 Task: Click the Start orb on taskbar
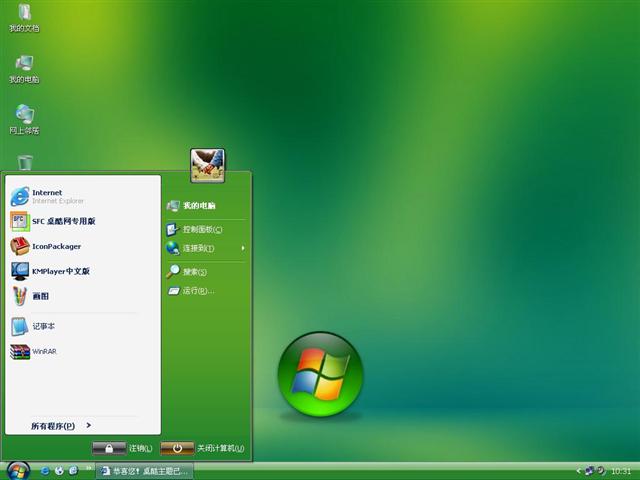point(18,471)
